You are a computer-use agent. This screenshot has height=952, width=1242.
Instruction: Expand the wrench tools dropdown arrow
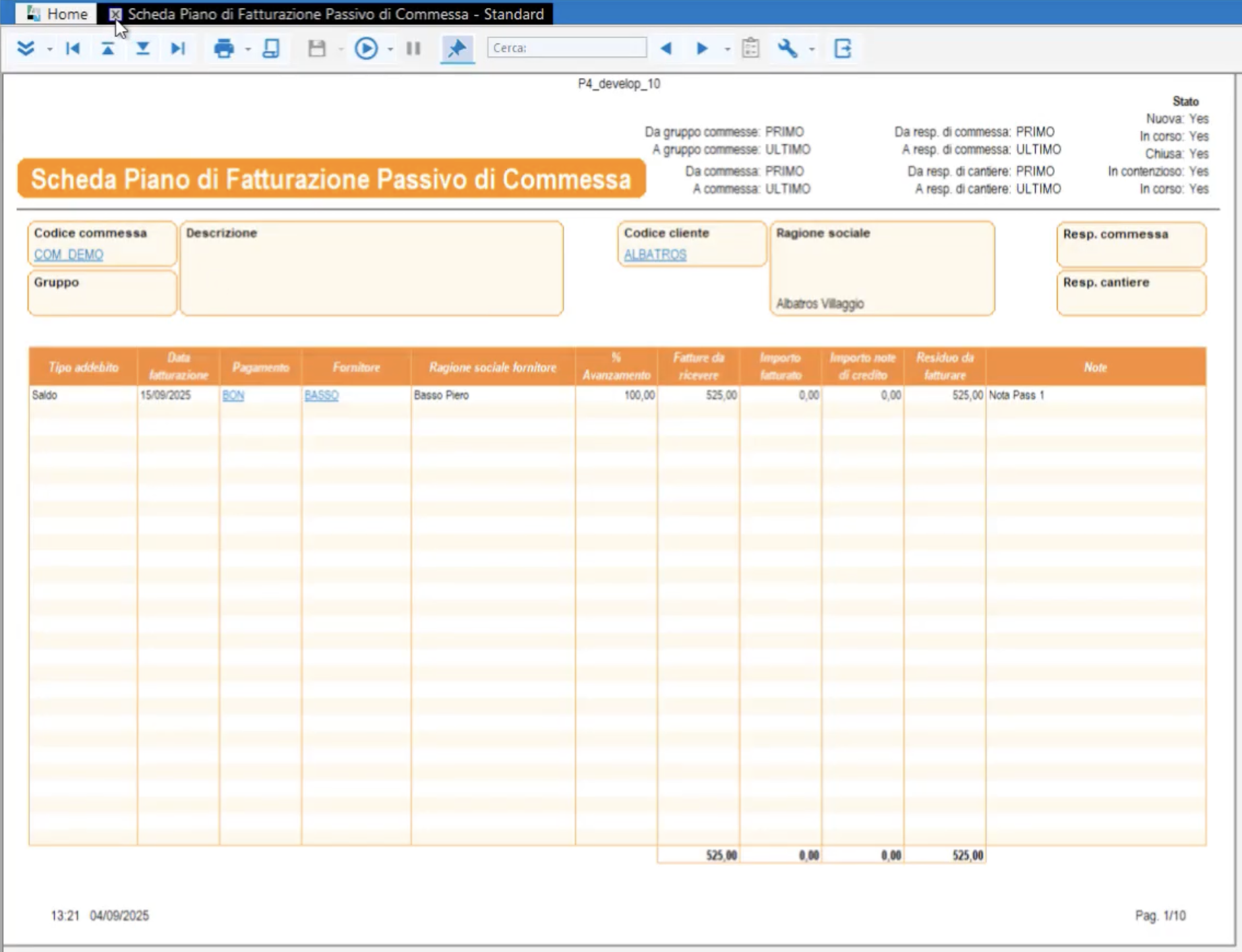click(812, 49)
